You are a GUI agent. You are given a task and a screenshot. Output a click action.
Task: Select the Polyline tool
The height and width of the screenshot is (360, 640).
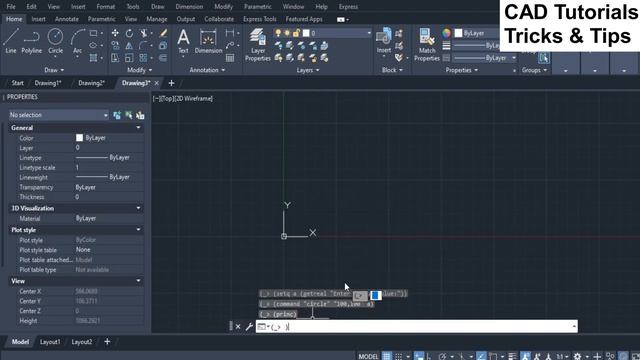[x=31, y=41]
